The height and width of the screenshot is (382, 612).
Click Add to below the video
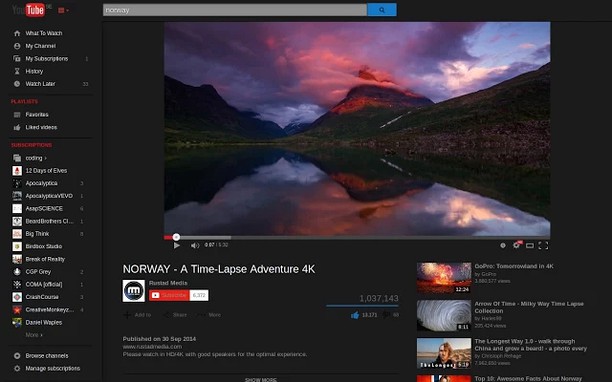coord(137,315)
